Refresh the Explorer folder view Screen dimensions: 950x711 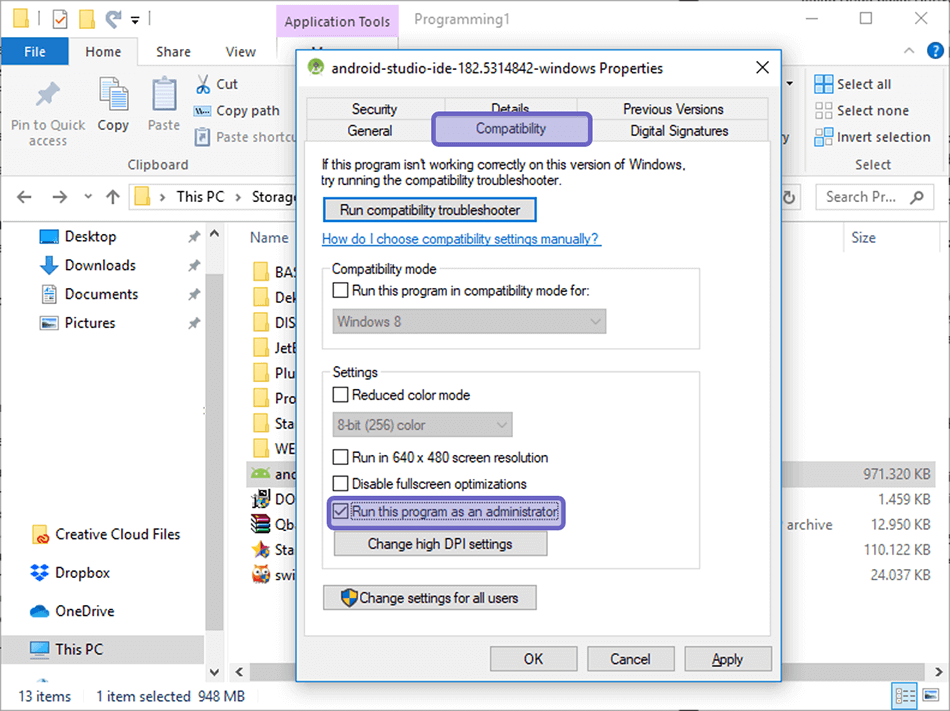click(789, 197)
